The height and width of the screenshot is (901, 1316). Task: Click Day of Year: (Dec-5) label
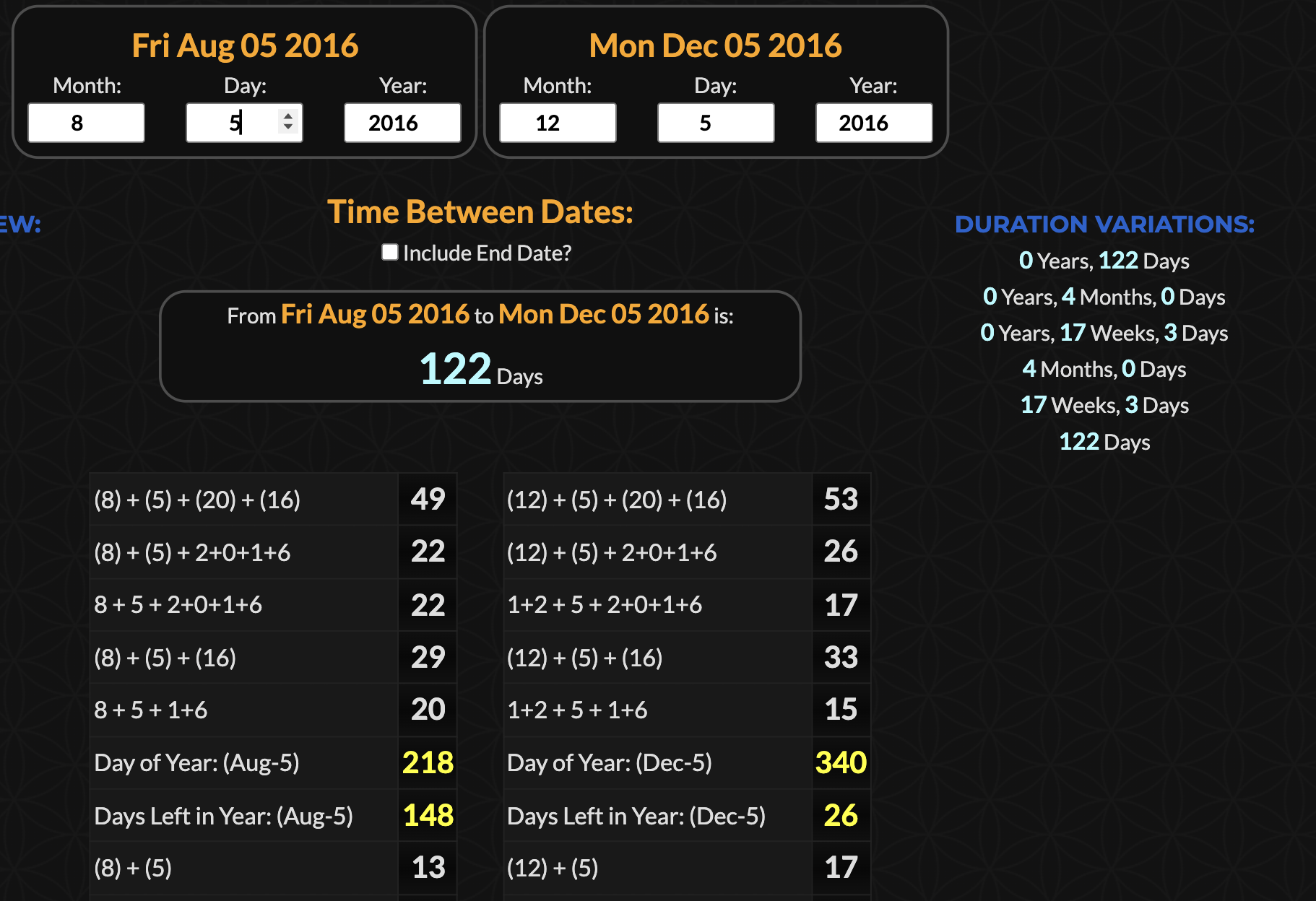tap(610, 763)
